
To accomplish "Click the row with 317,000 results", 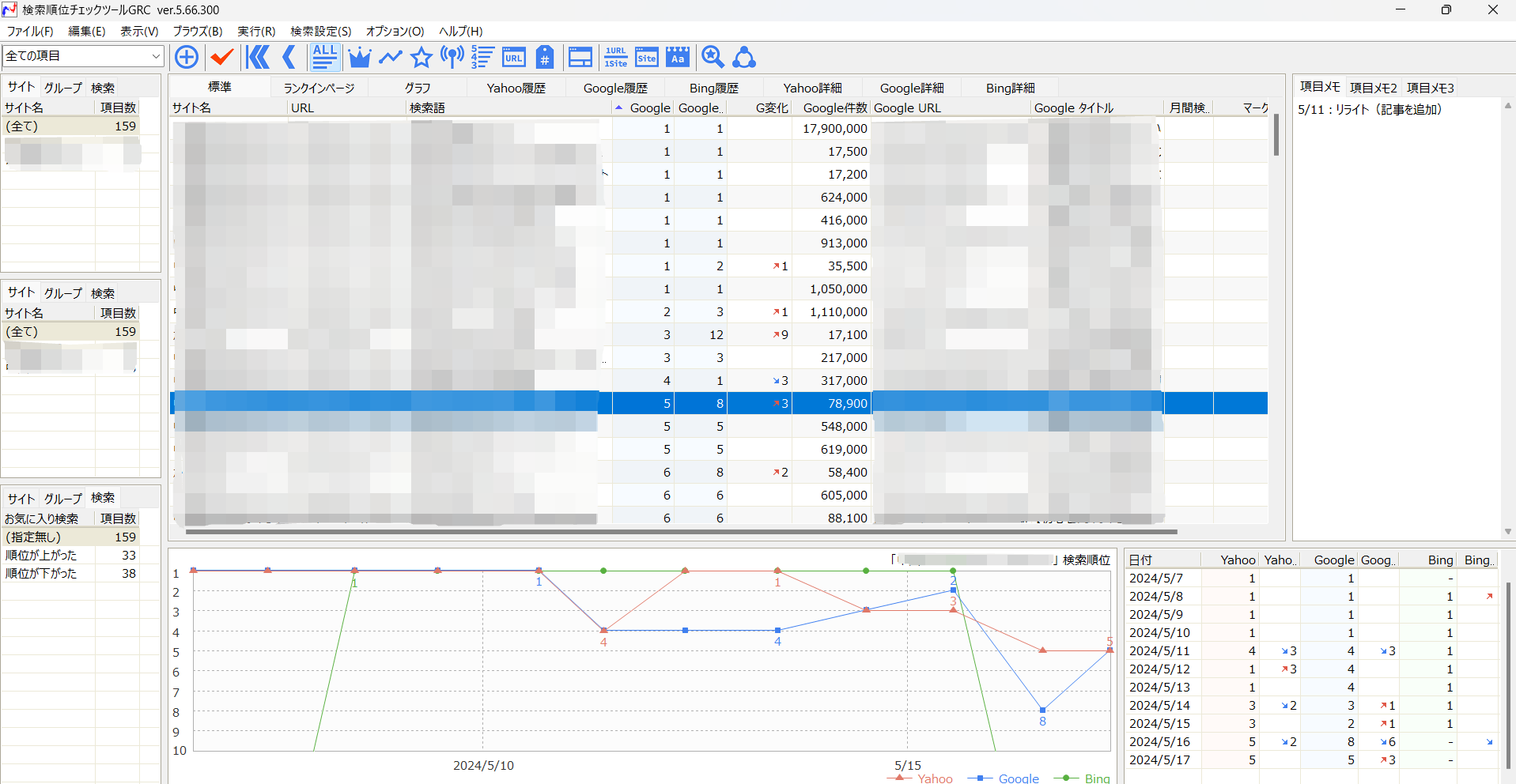I will (x=719, y=380).
